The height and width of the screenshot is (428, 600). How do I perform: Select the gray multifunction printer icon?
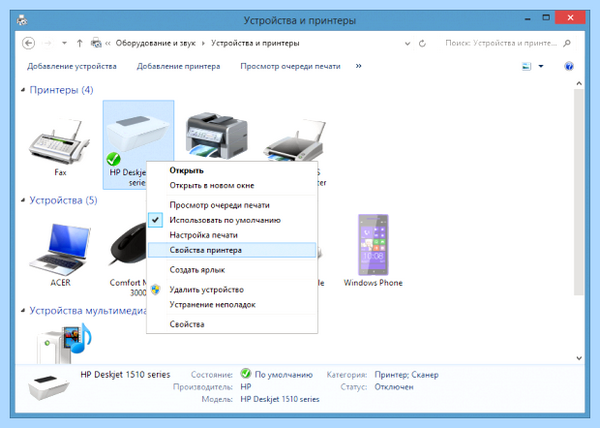[x=216, y=135]
